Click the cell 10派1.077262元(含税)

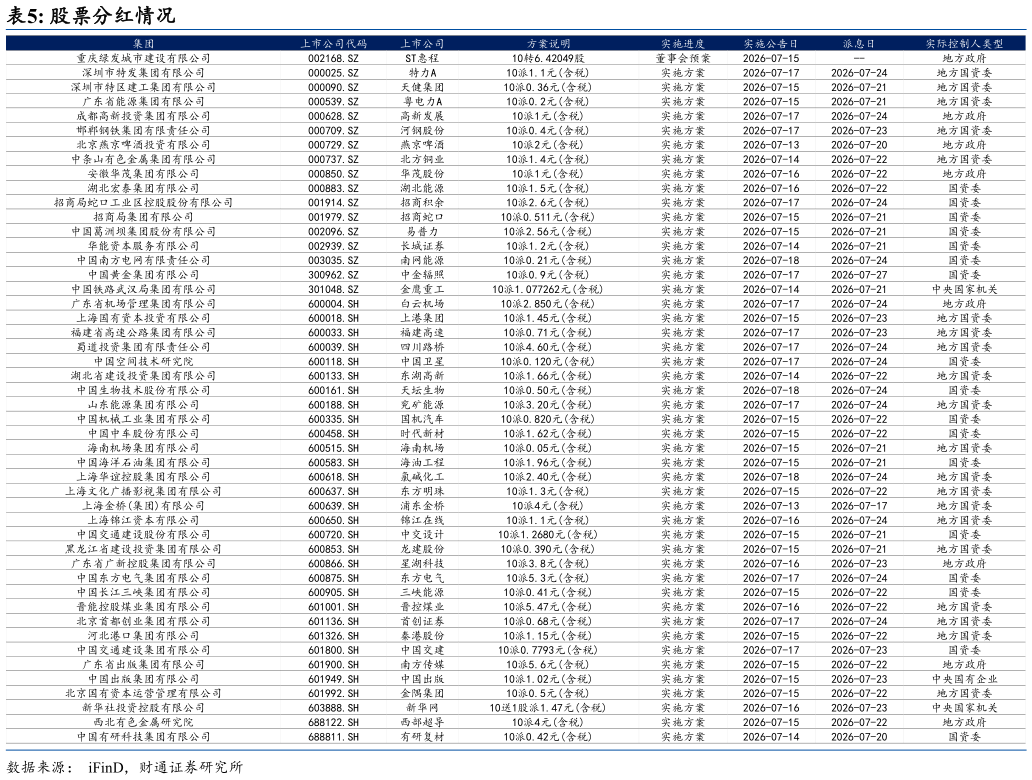tap(548, 289)
